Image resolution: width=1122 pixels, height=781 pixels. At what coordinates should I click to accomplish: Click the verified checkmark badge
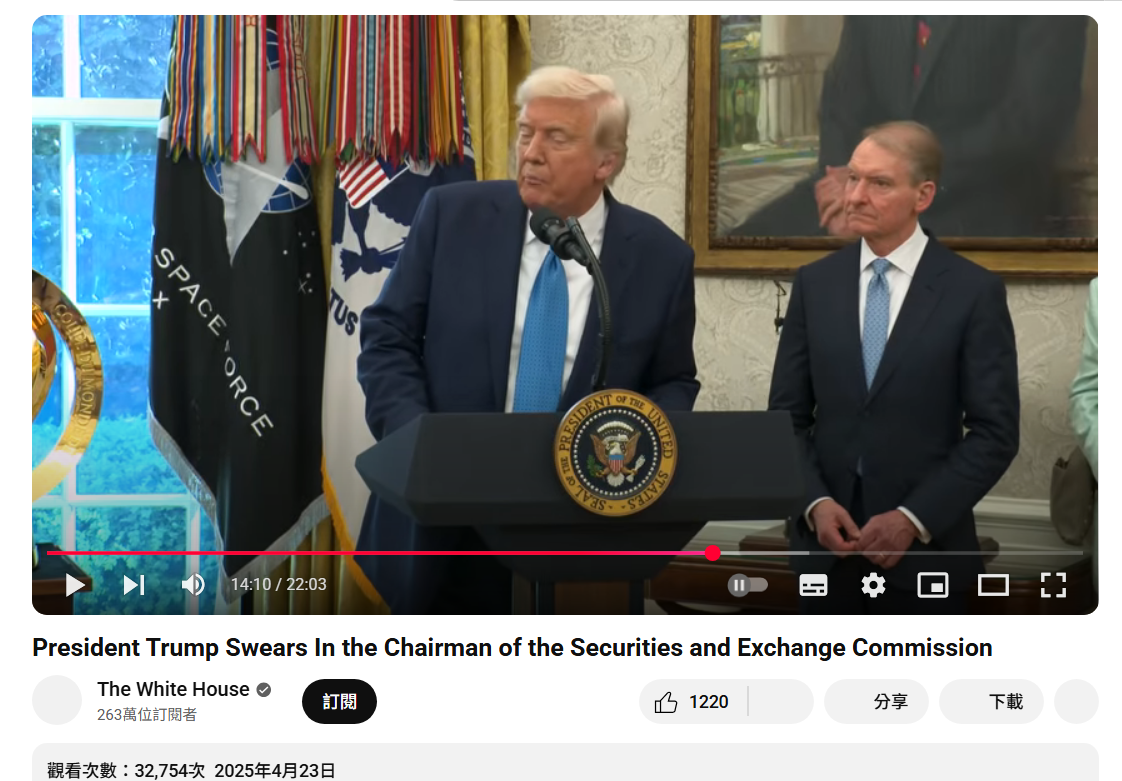point(264,689)
